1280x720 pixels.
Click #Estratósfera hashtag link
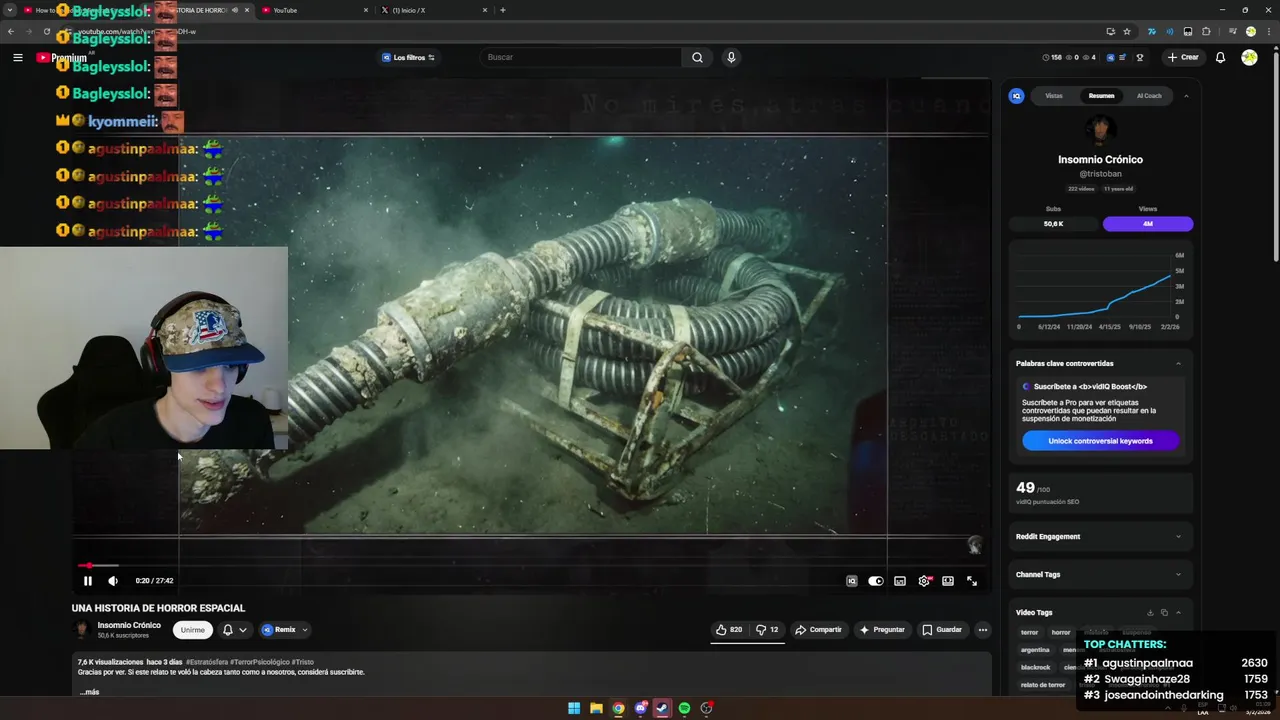206,662
